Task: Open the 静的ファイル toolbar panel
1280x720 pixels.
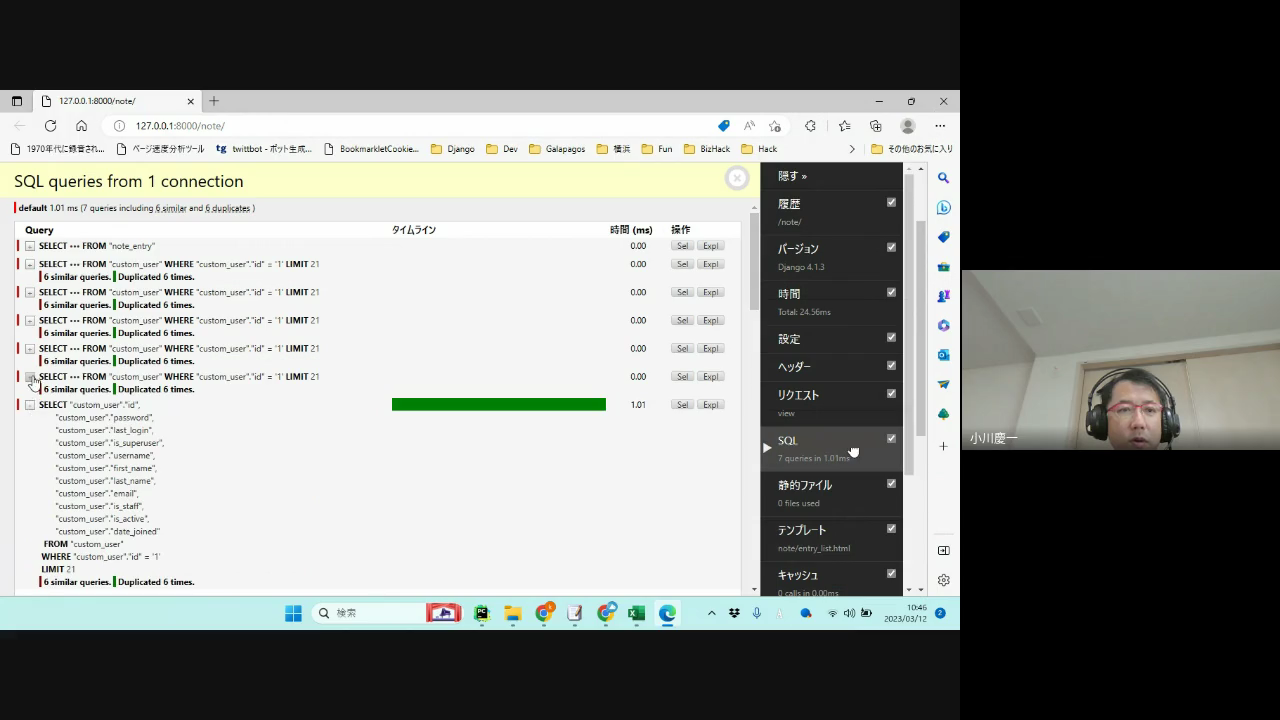Action: [805, 485]
